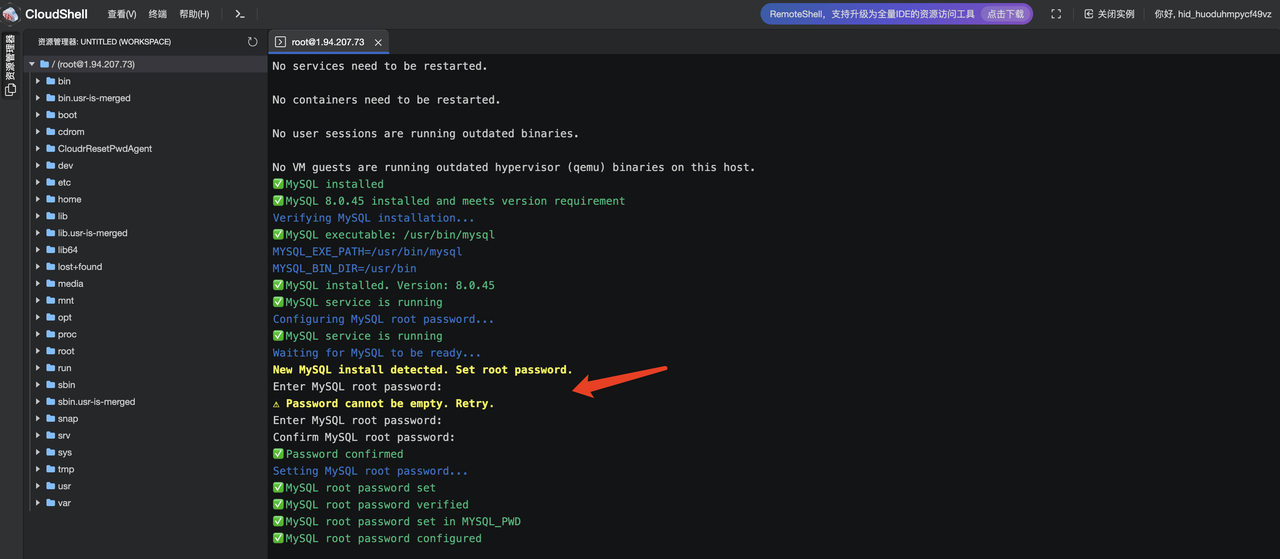The height and width of the screenshot is (559, 1280).
Task: Click the folder icon next to opt
Action: [50, 317]
